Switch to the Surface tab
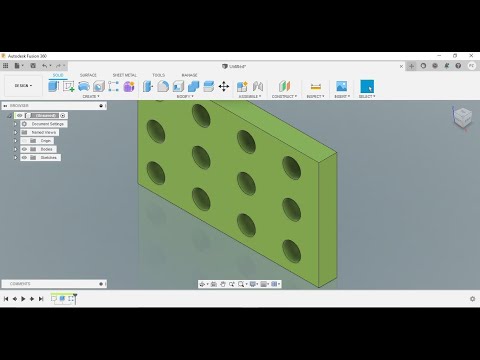Screen dimensions: 480x360 coord(88,75)
